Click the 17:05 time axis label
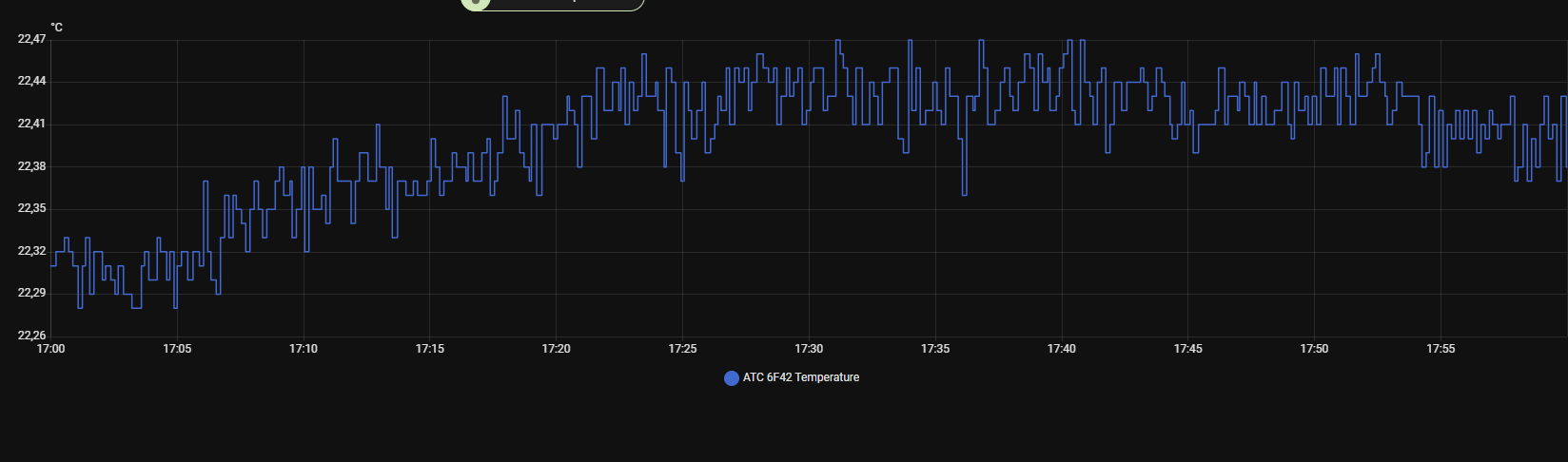 (x=177, y=349)
